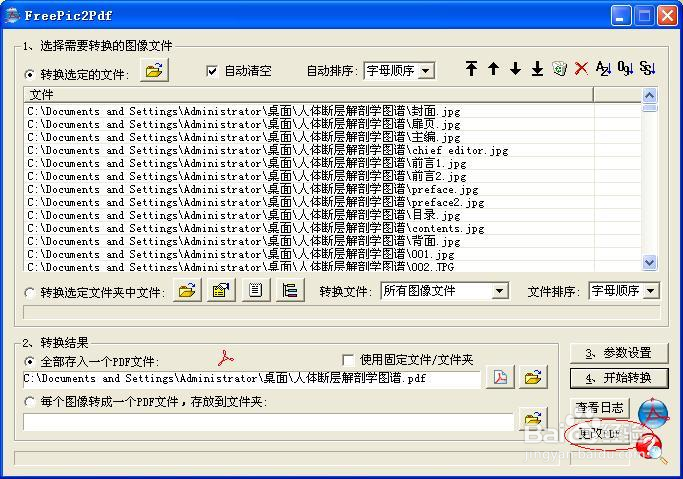Sort files numerically with 09 icon
The width and height of the screenshot is (683, 479).
point(626,69)
